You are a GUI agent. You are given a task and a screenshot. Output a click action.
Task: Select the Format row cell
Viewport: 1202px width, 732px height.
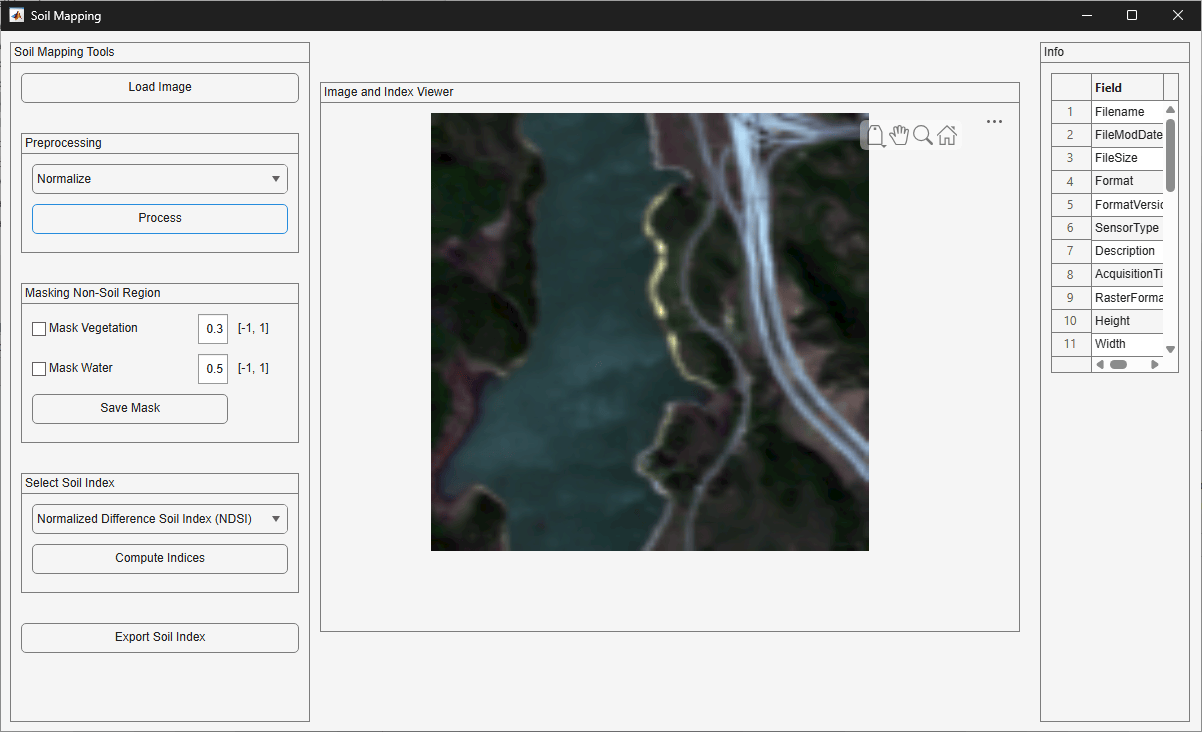[x=1127, y=181]
